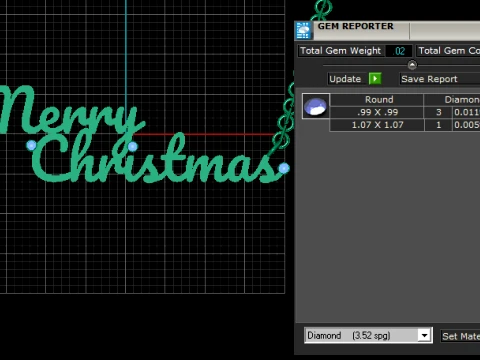Image resolution: width=480 pixels, height=360 pixels.
Task: Click the Total Gem Weight value .02
Action: (399, 51)
